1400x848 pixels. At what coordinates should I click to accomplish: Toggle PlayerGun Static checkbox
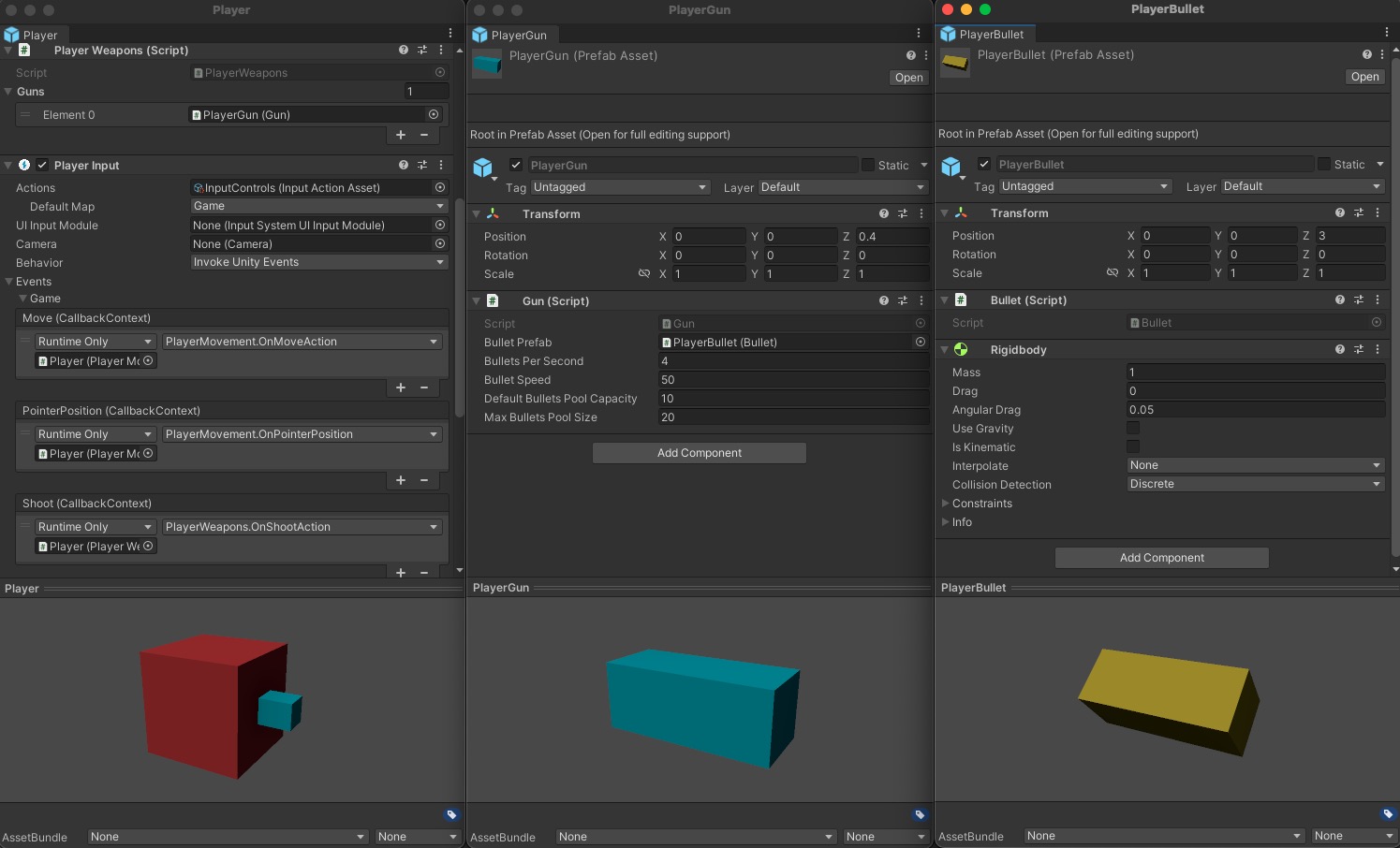tap(868, 165)
